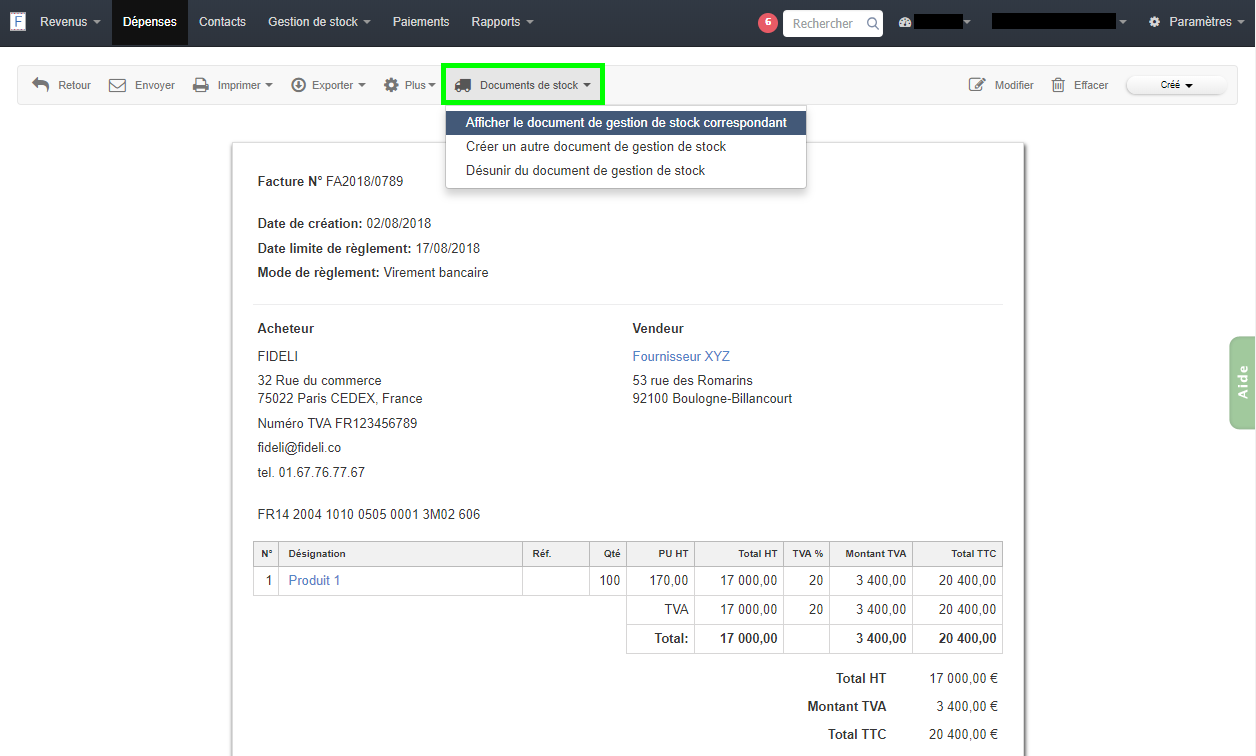Switch to the Dépenses tab
The height and width of the screenshot is (756, 1256).
pos(149,20)
